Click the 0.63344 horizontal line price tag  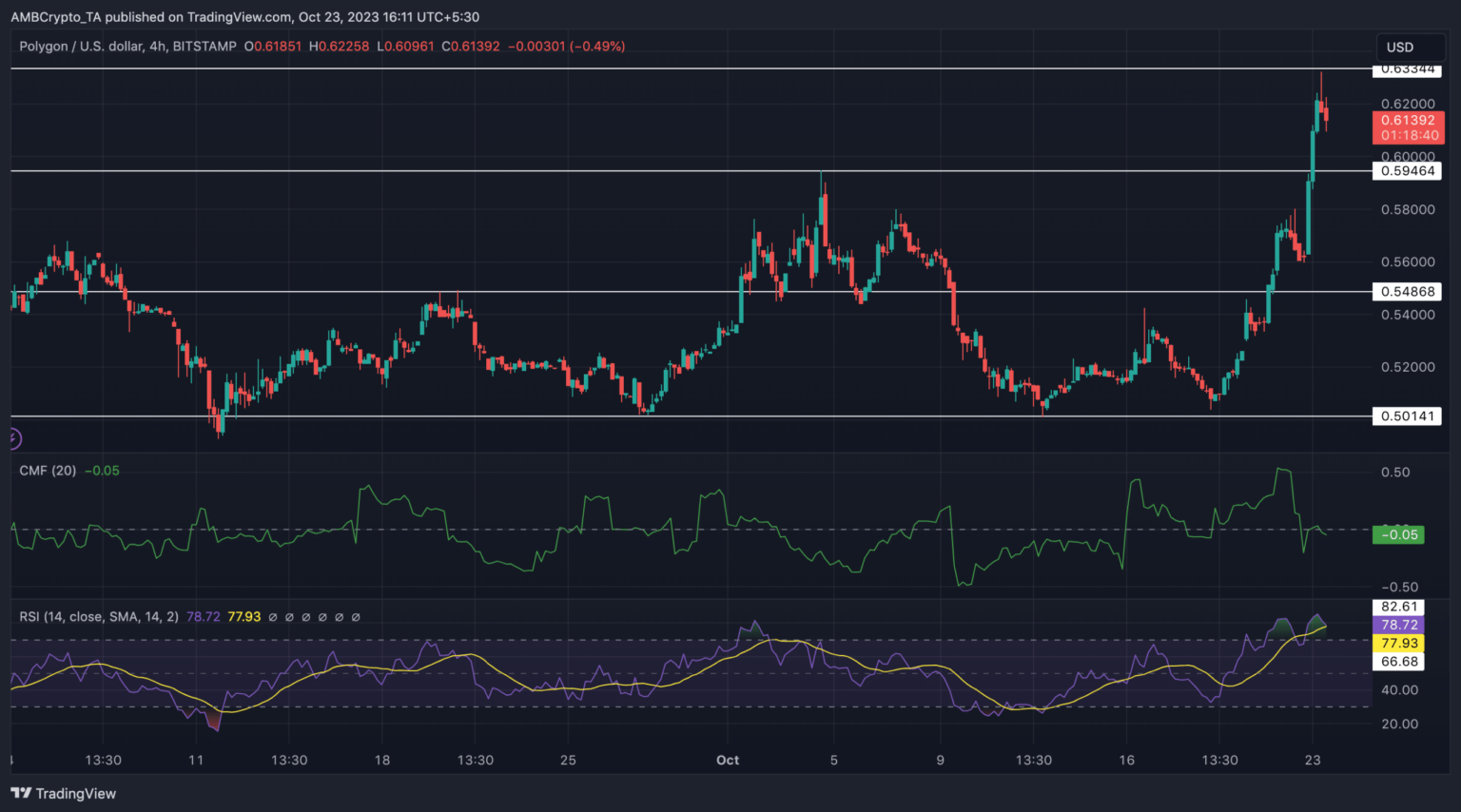[x=1407, y=69]
